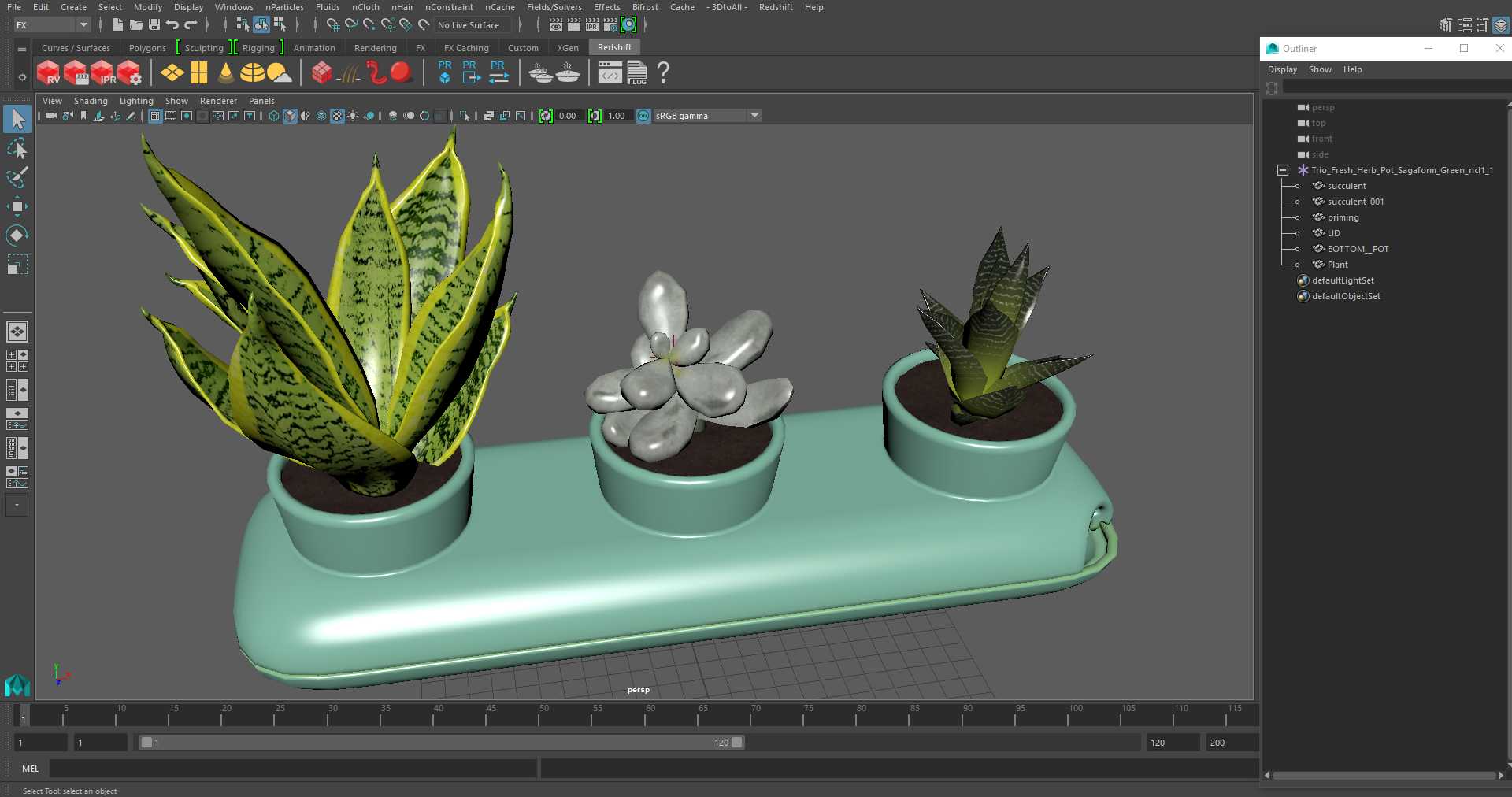The width and height of the screenshot is (1512, 797).
Task: Activate the Select tool arrow
Action: pos(17,120)
